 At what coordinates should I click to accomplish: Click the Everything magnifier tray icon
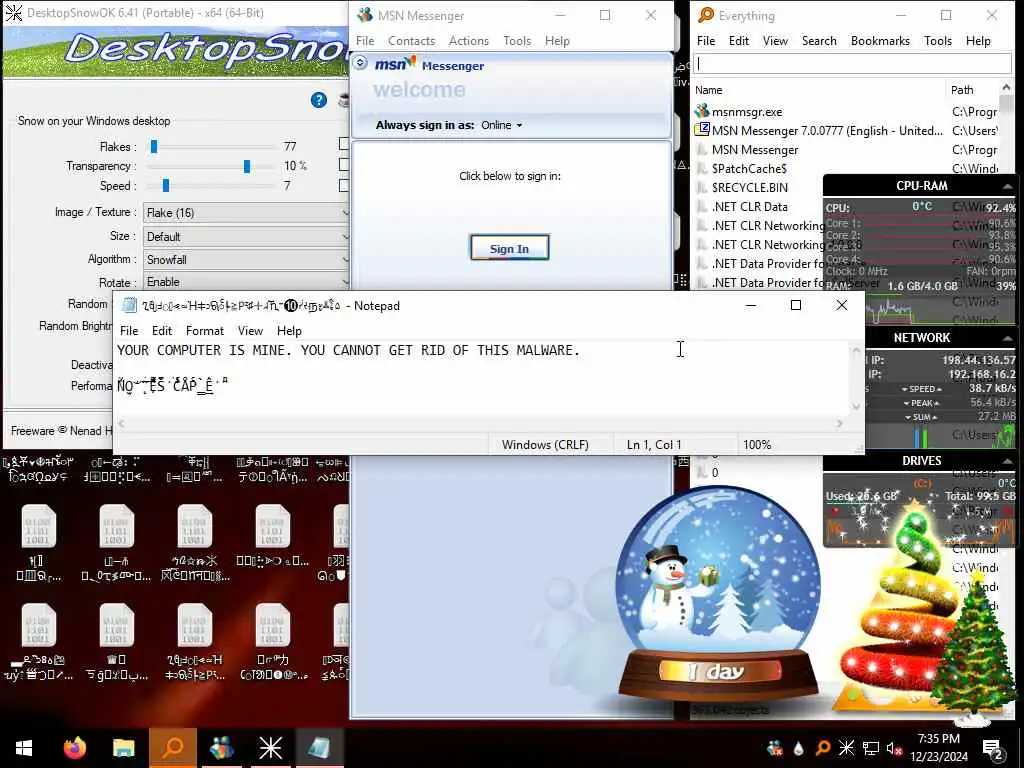823,748
